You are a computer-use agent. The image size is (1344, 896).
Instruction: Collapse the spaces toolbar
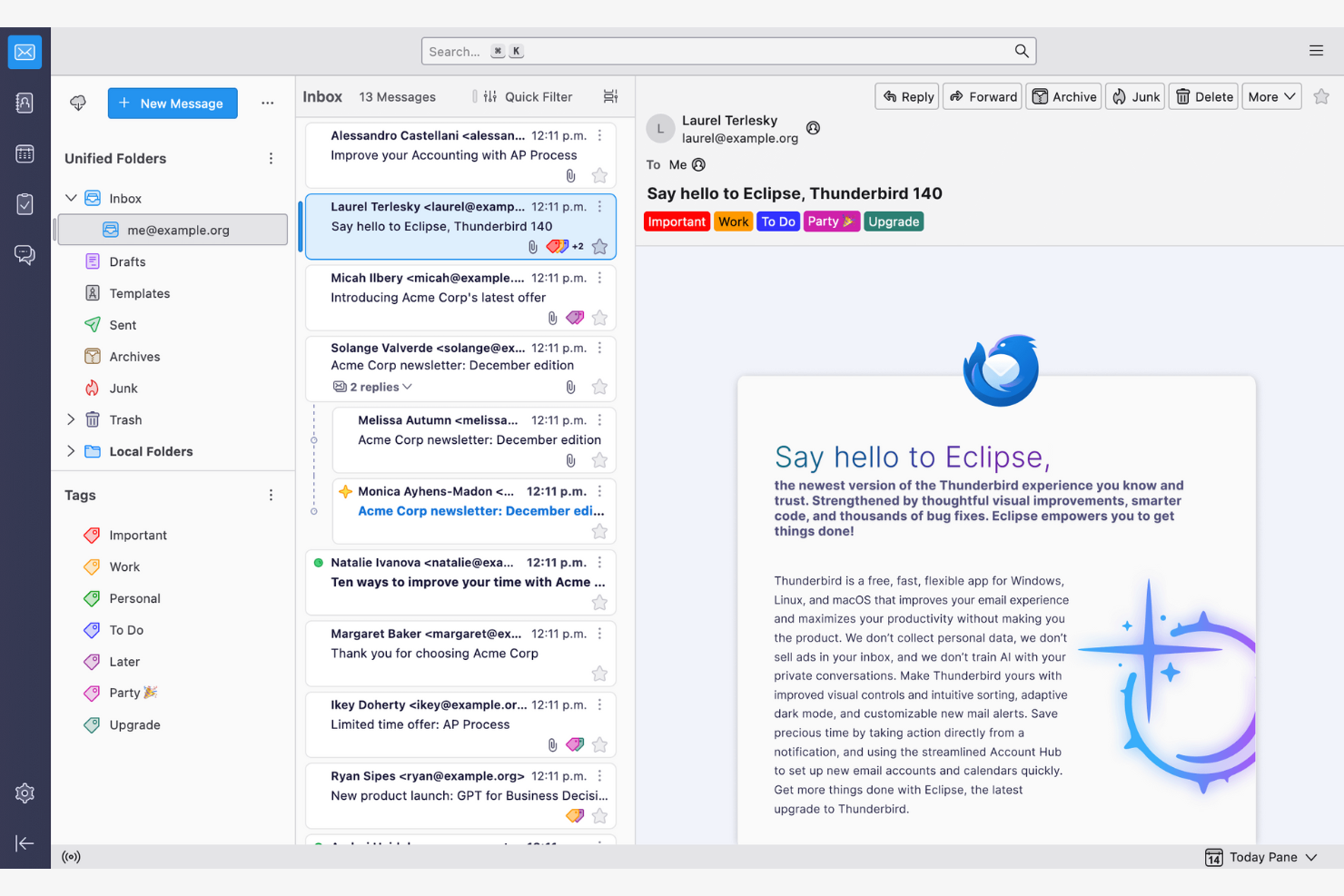tap(25, 843)
